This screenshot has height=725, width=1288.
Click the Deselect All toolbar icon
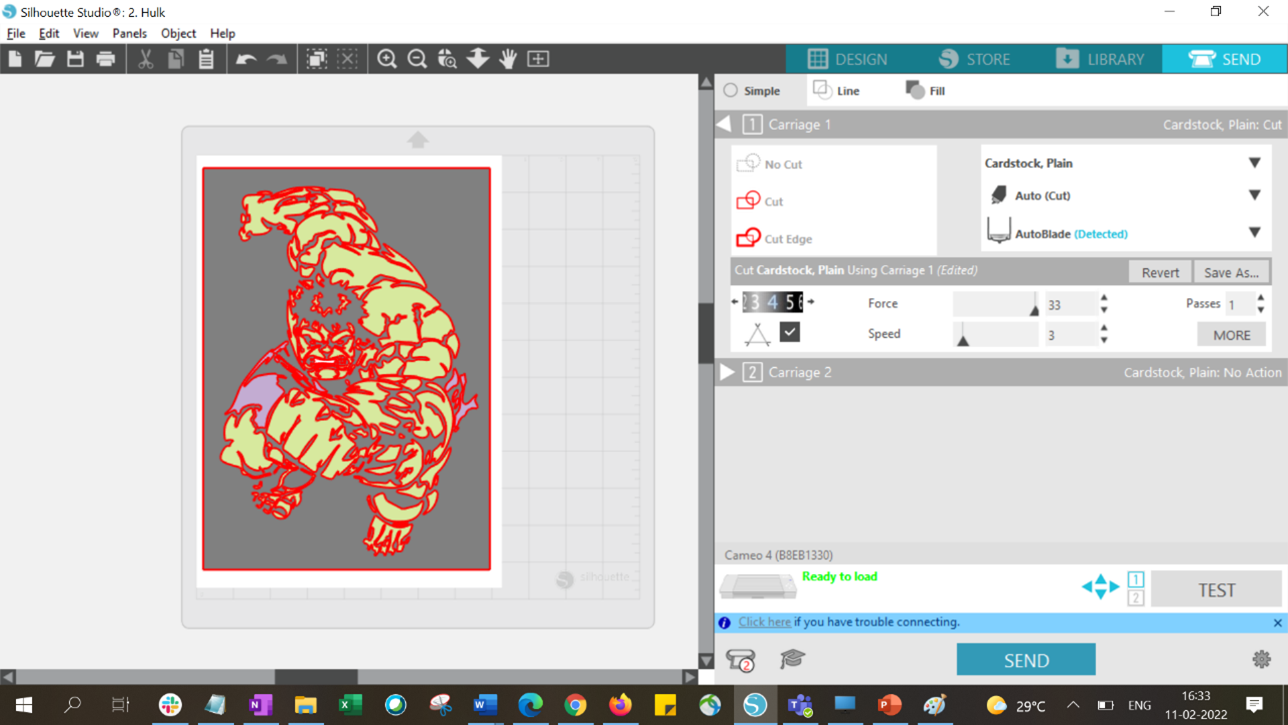click(x=348, y=59)
